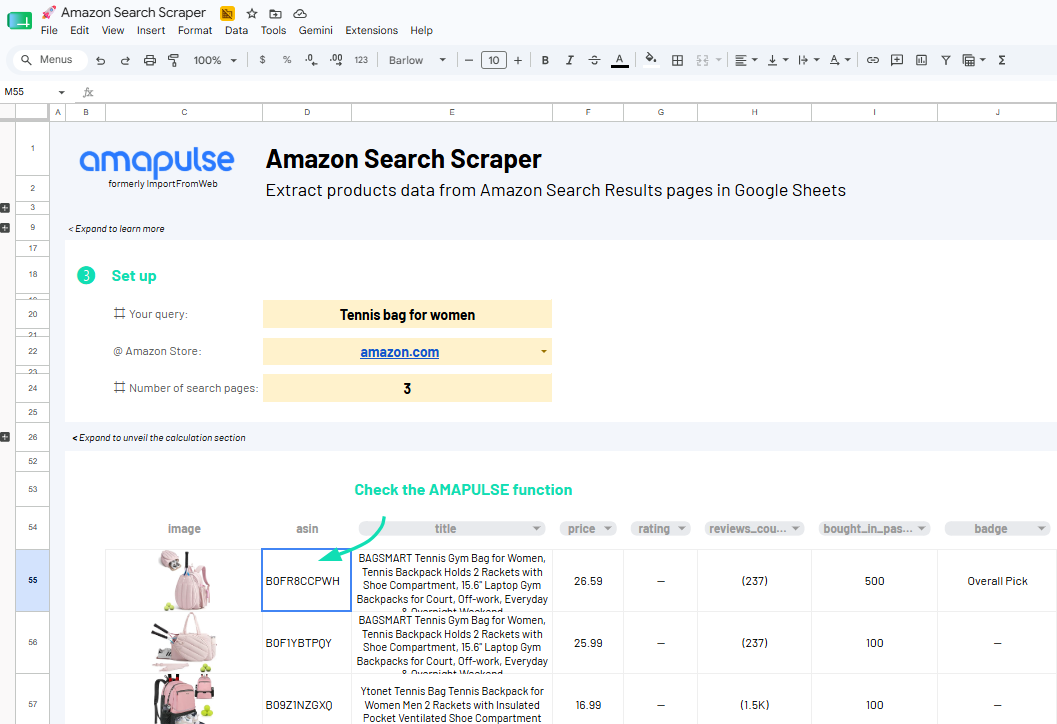The image size is (1057, 724).
Task: Toggle bold formatting
Action: (x=545, y=60)
